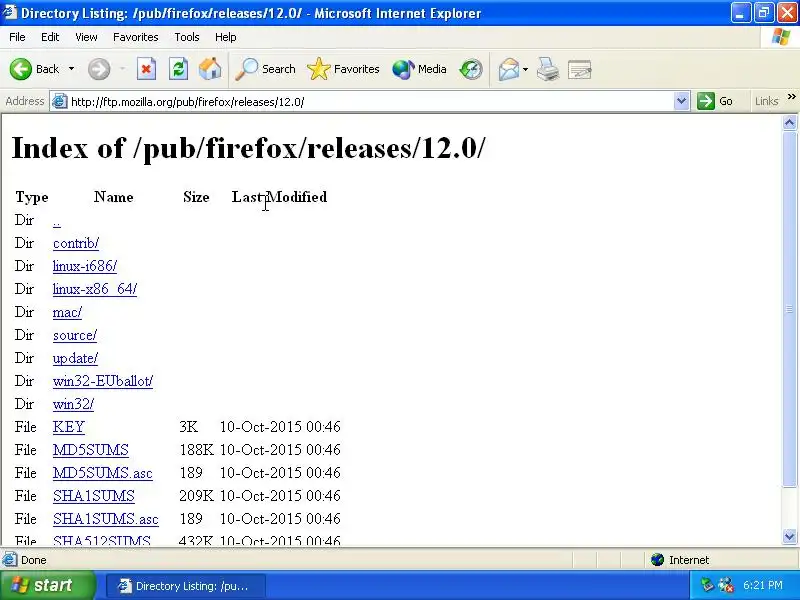Click the network connection tray icon

tap(726, 585)
